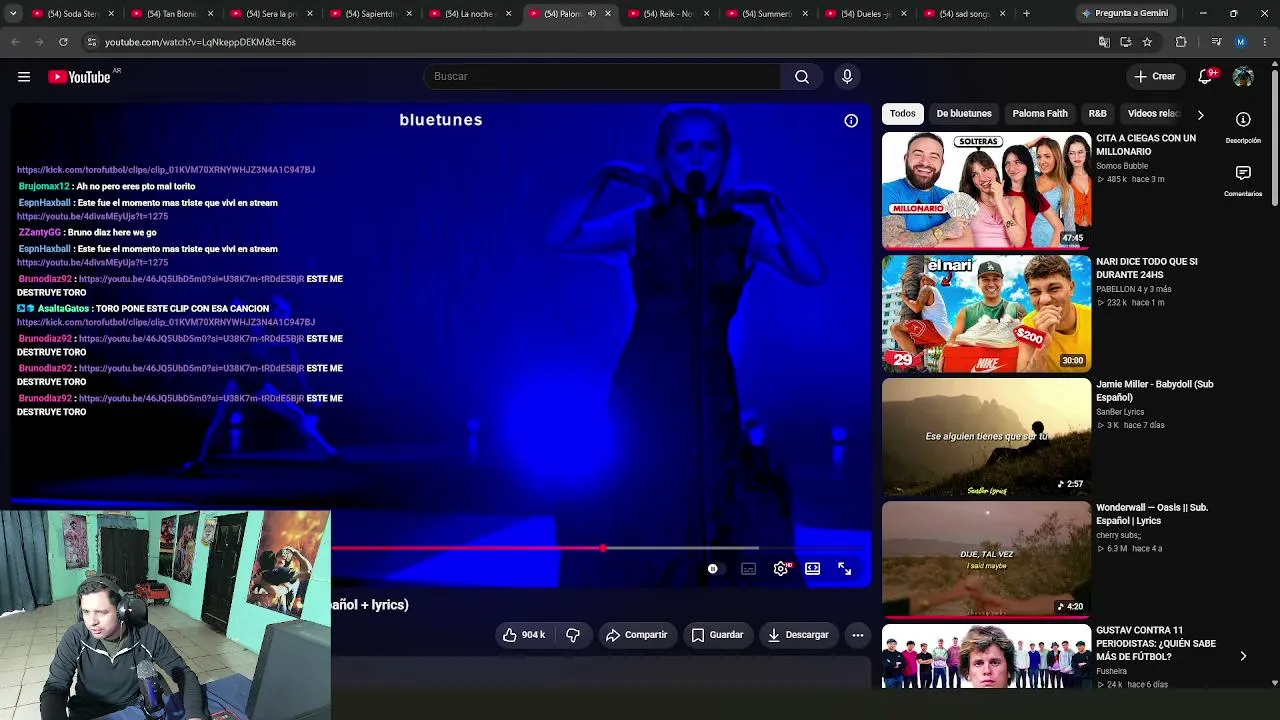Toggle subtitles/captions in the player
The width and height of the screenshot is (1280, 720).
[x=748, y=569]
